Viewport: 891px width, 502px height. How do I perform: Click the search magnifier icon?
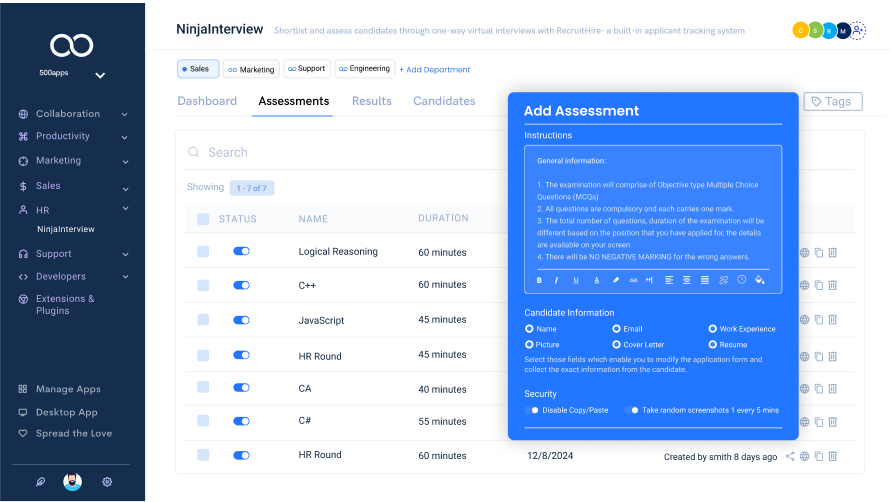tap(194, 152)
